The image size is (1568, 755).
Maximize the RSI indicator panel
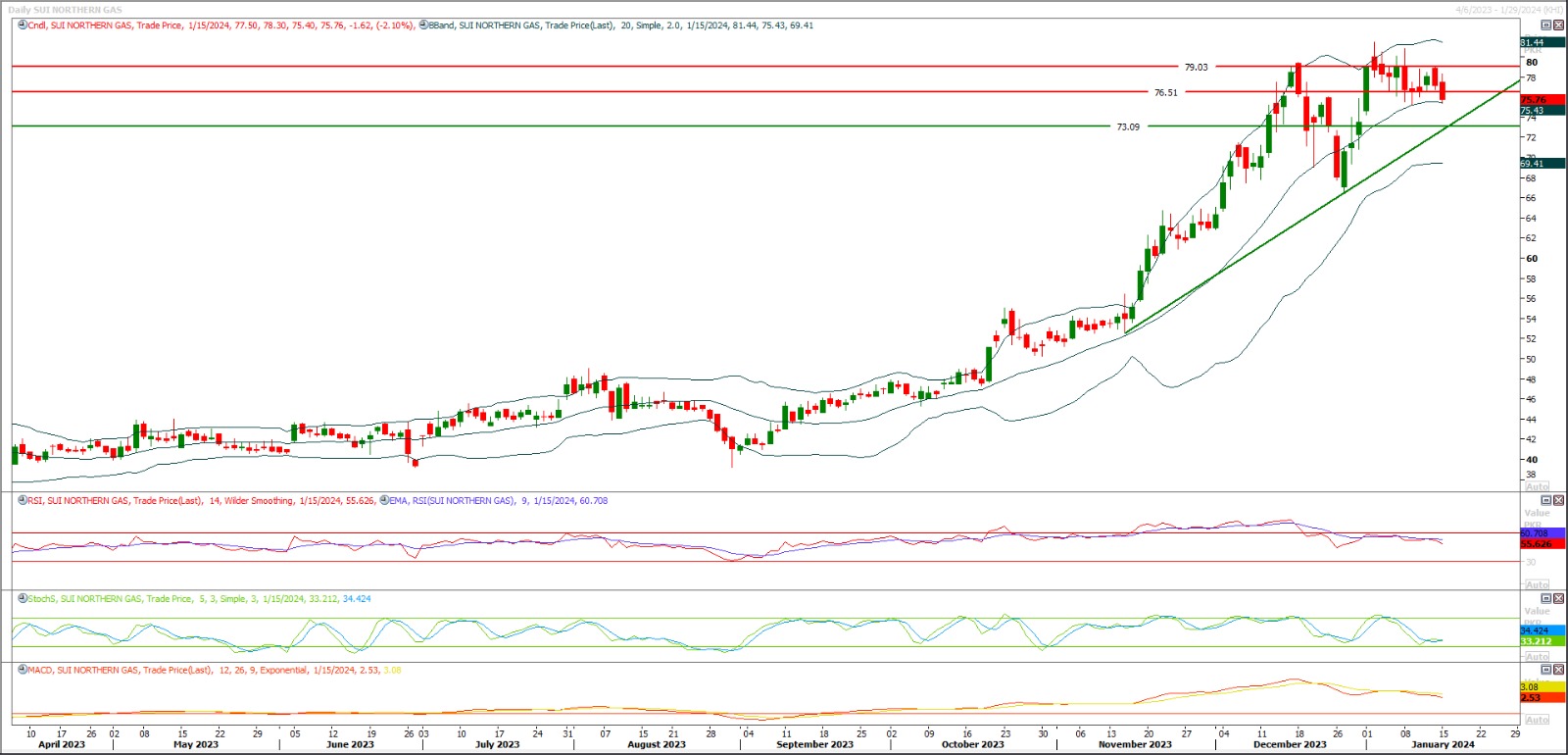tap(1546, 500)
